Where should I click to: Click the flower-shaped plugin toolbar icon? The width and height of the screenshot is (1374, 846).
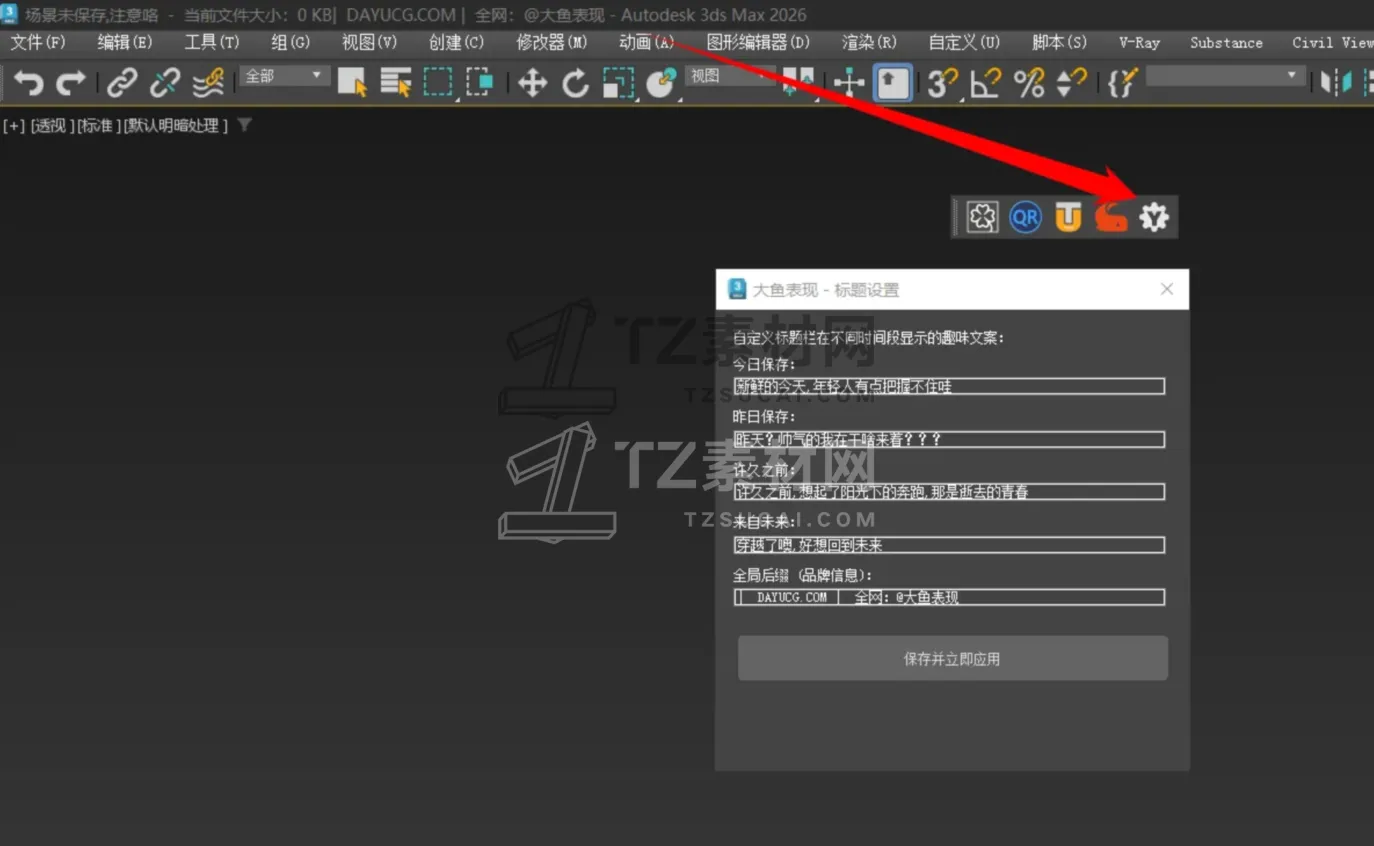(x=982, y=217)
